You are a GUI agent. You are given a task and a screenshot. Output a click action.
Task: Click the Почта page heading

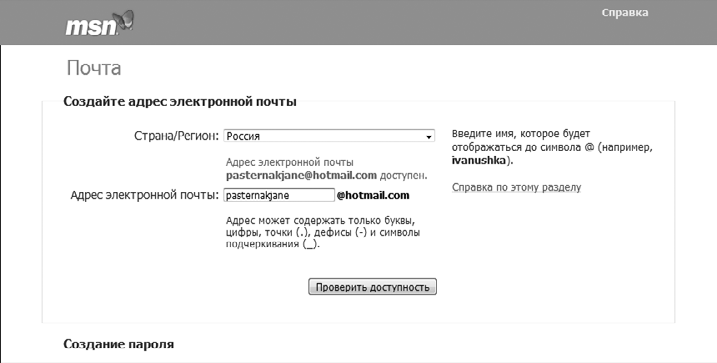[94, 68]
